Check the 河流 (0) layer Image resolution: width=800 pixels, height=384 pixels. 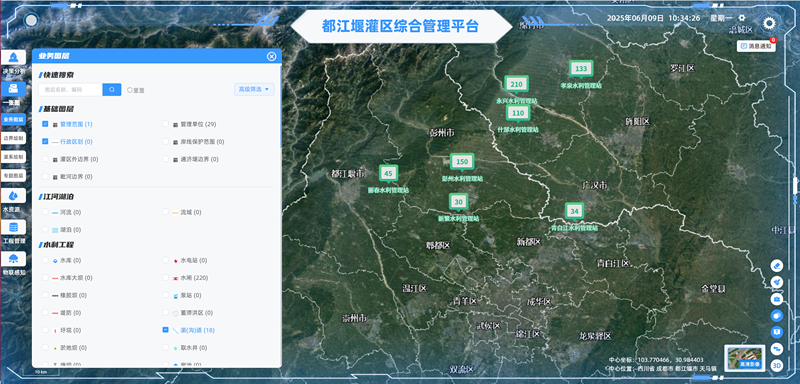45,212
